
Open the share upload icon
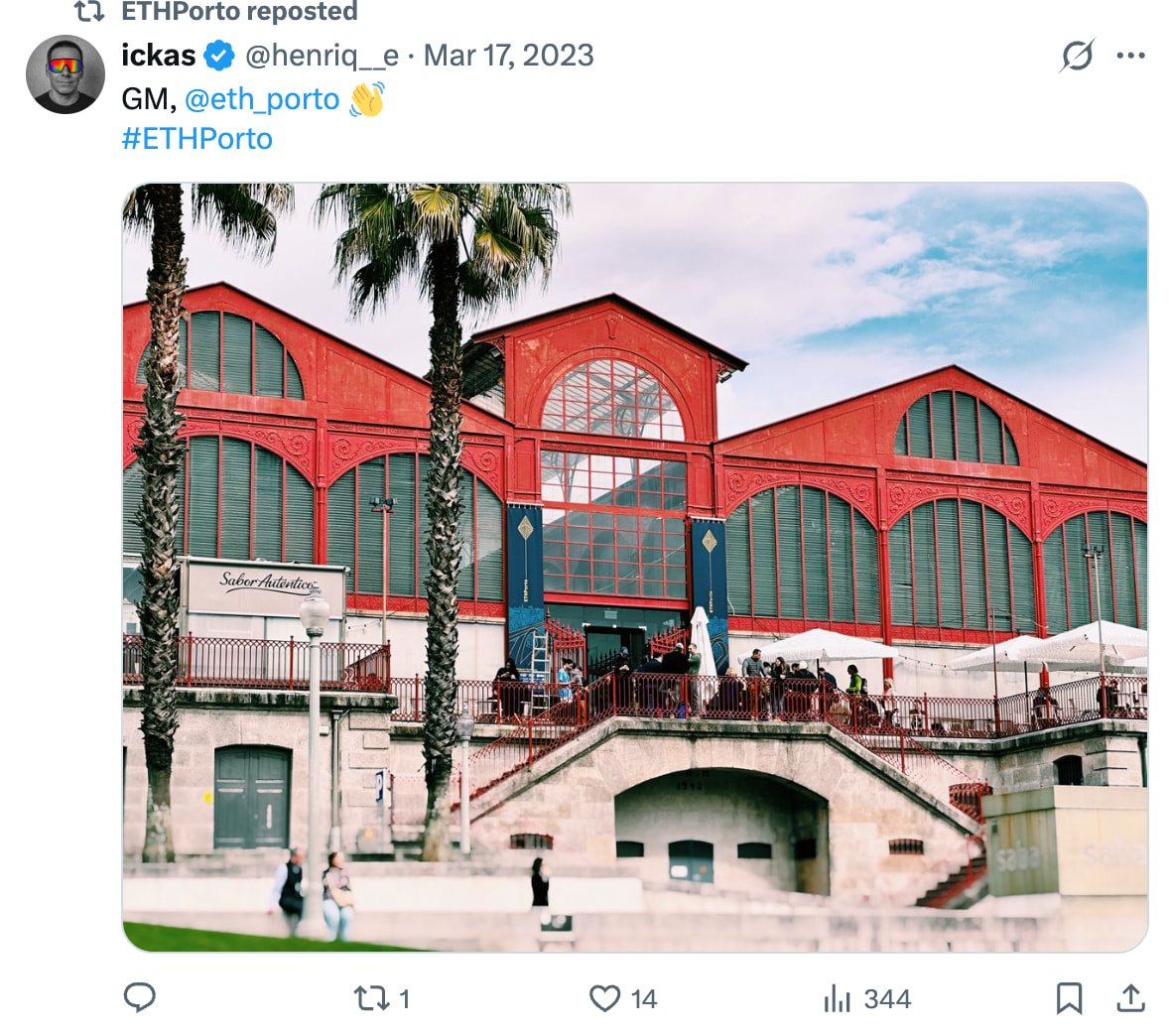[1130, 998]
